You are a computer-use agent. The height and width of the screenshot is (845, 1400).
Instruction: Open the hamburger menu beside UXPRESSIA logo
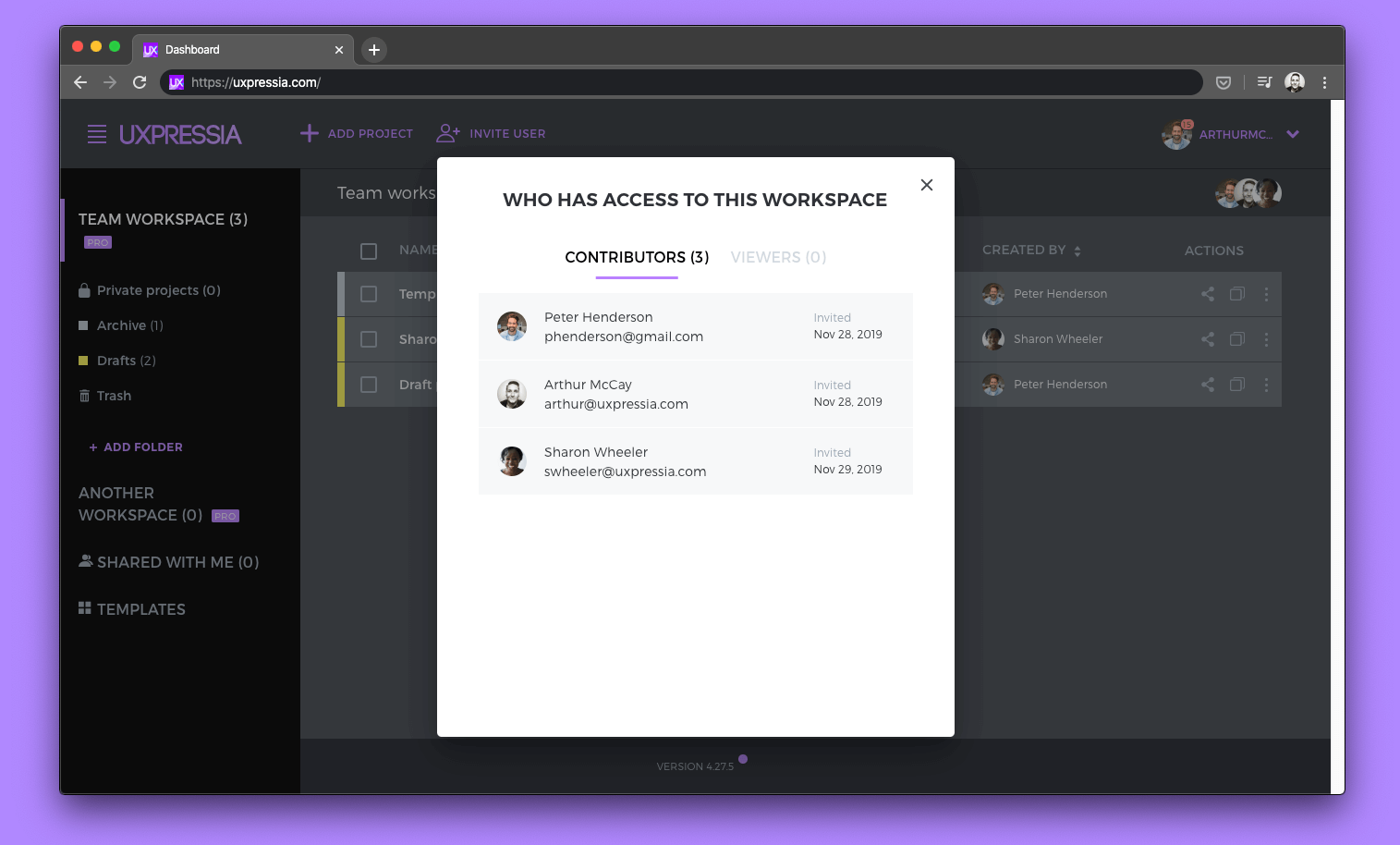(97, 134)
